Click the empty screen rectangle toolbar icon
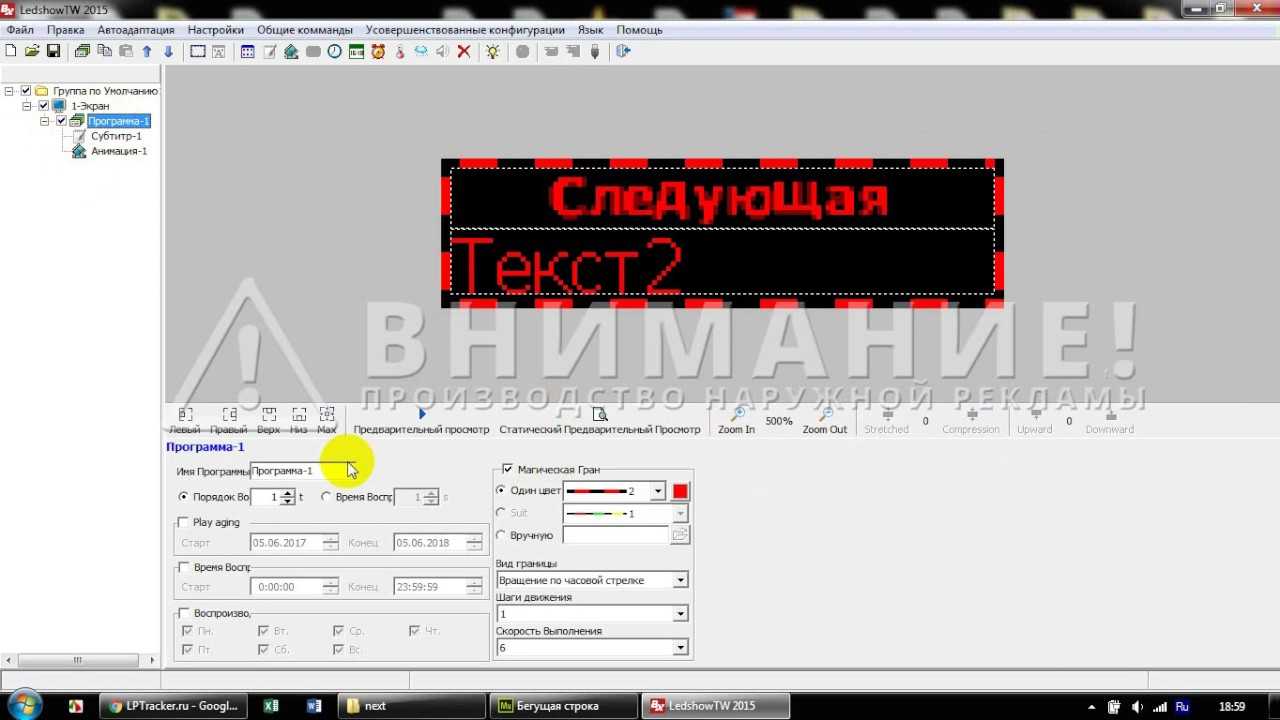This screenshot has width=1280, height=720. (198, 51)
